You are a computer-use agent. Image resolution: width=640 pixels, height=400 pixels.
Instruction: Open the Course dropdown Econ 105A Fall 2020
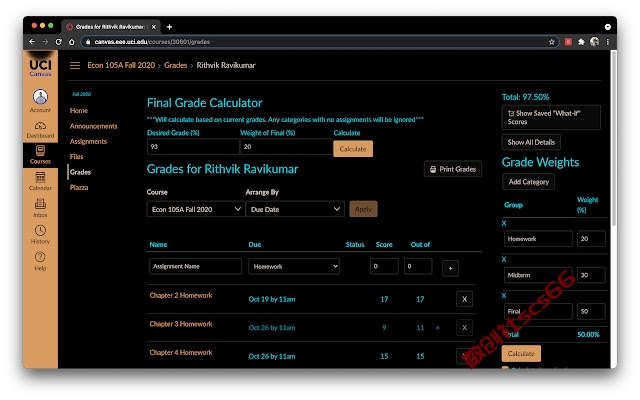pos(196,209)
